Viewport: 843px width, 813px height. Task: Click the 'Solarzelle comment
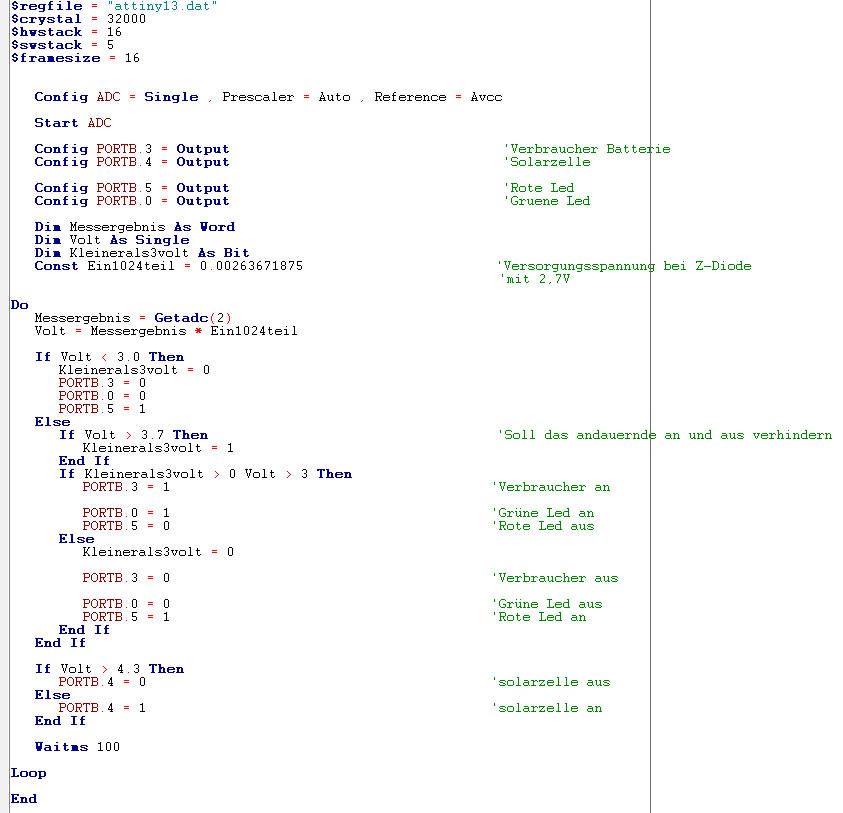point(547,162)
